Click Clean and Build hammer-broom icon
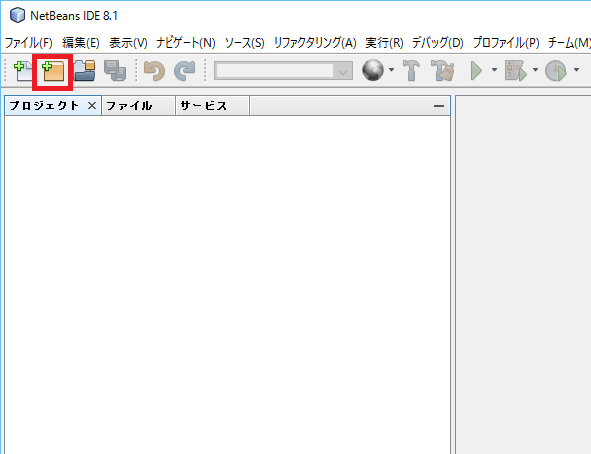This screenshot has width=591, height=454. [443, 70]
